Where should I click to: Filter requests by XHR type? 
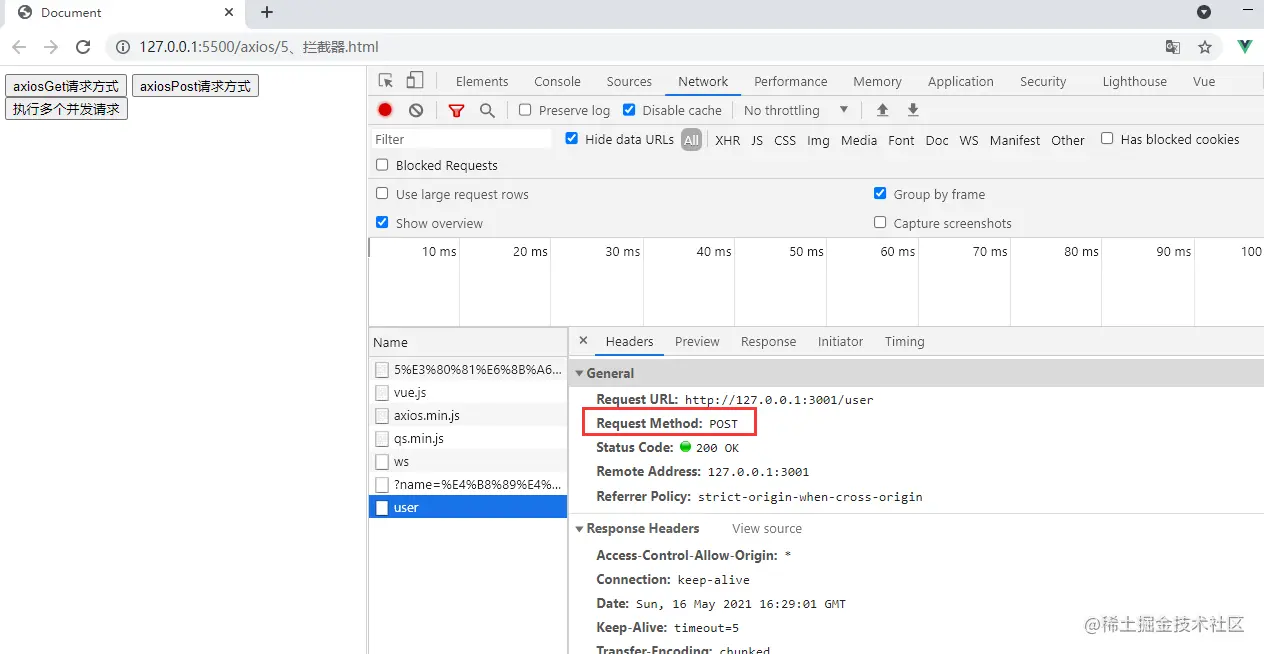pyautogui.click(x=728, y=140)
